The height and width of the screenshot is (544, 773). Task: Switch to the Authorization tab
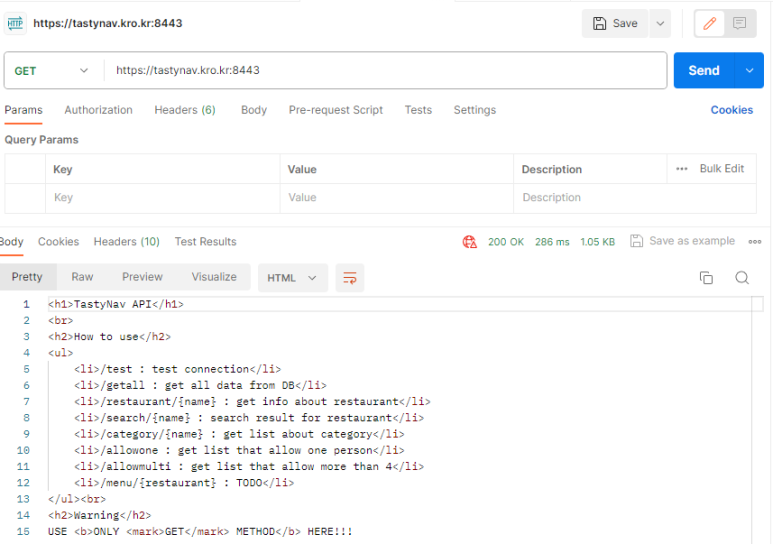(x=99, y=110)
